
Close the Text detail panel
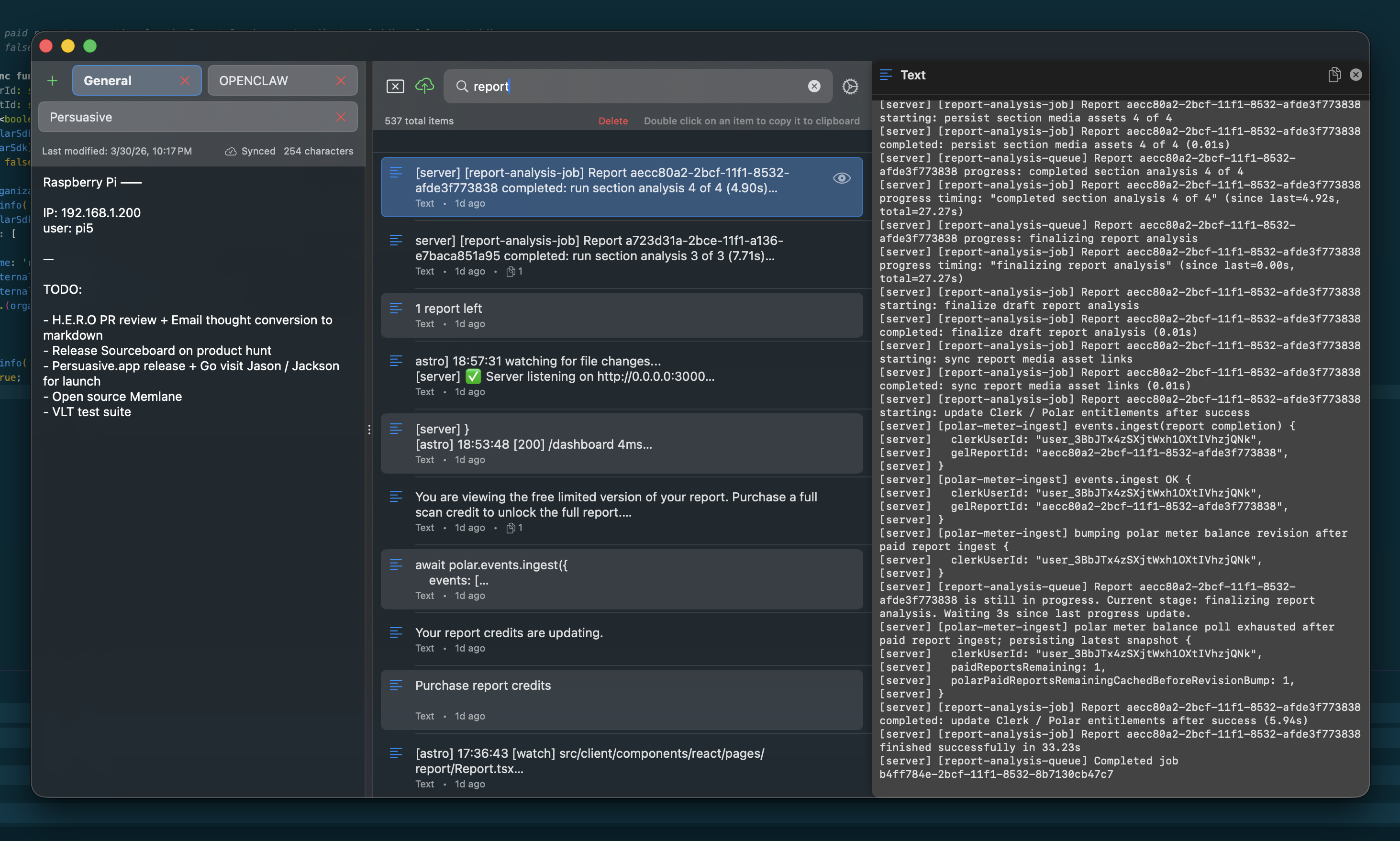coord(1356,74)
